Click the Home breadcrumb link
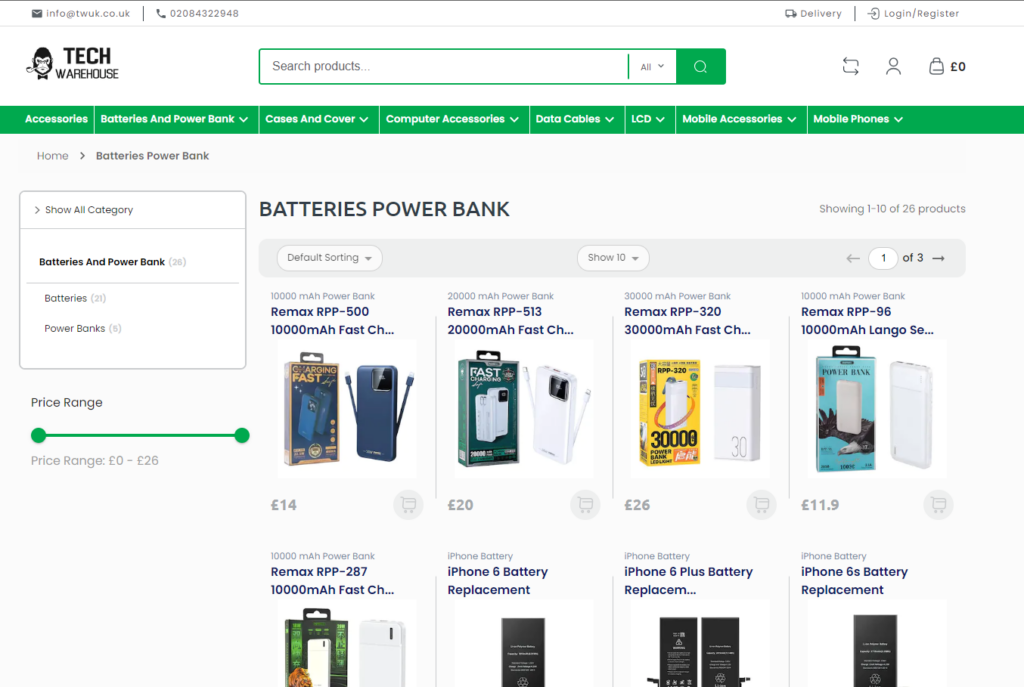The width and height of the screenshot is (1024, 687). click(x=52, y=156)
